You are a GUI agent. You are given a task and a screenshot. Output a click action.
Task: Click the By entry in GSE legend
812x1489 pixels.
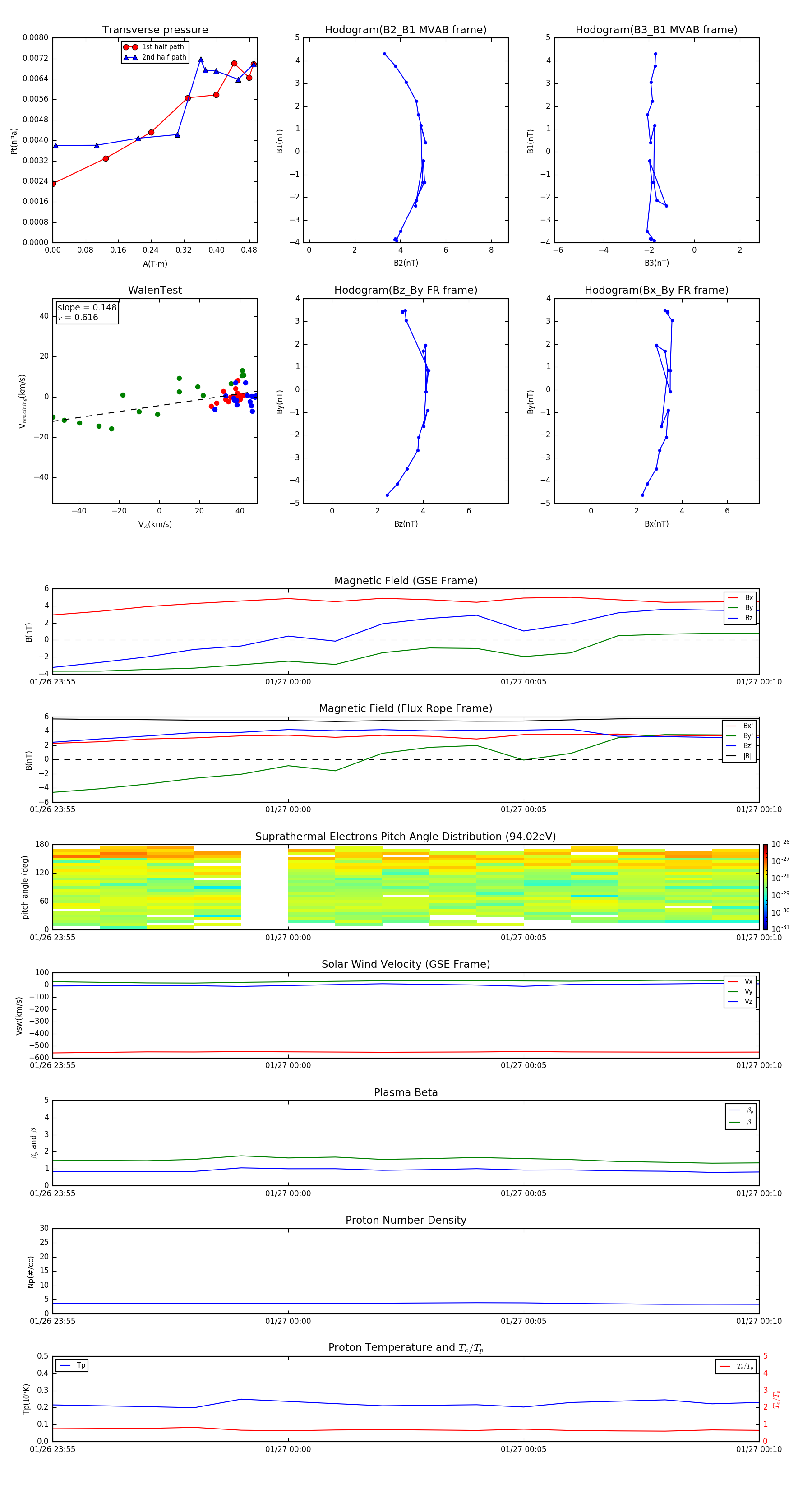click(740, 608)
